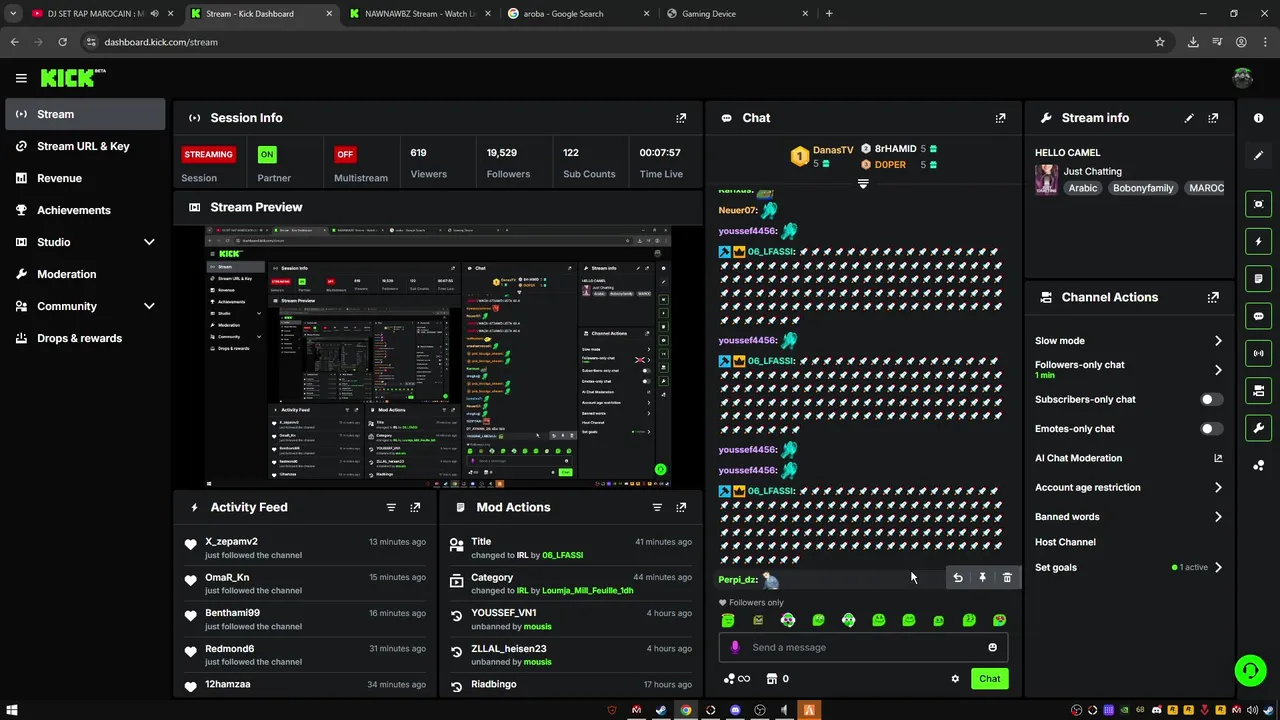Pin the Perpi_dz chat message
1280x720 pixels.
click(x=982, y=578)
